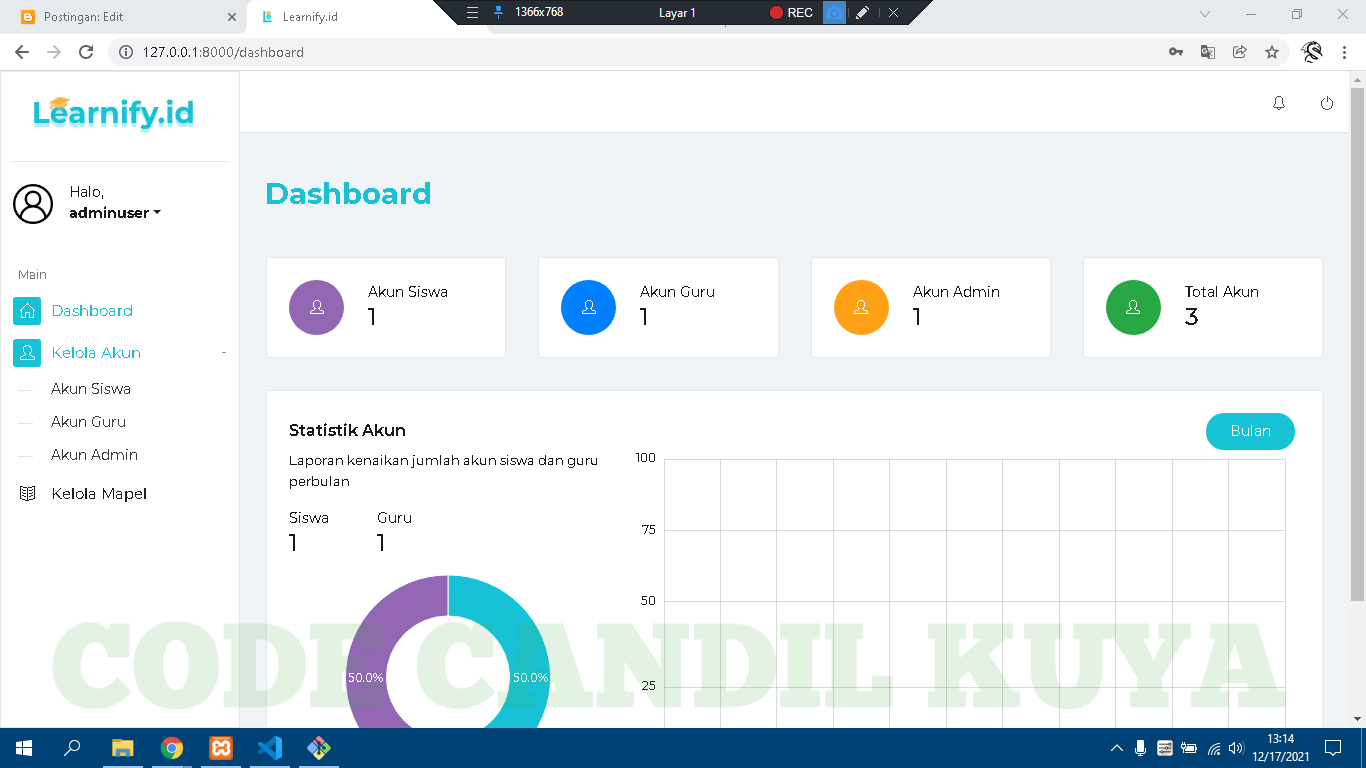Click the address bar URL field
The width and height of the screenshot is (1366, 768).
point(640,52)
